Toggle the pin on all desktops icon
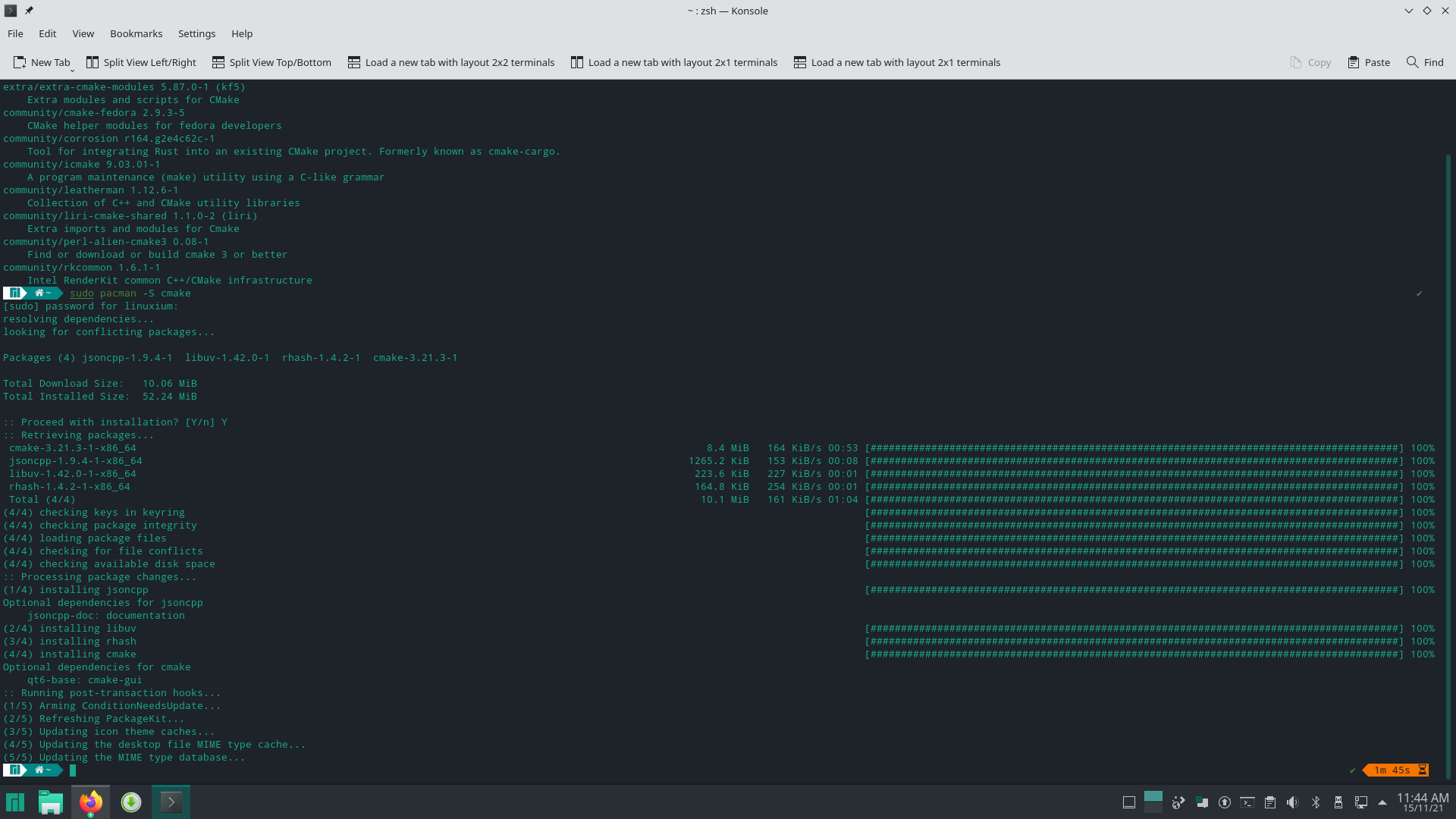Image resolution: width=1456 pixels, height=819 pixels. [29, 11]
